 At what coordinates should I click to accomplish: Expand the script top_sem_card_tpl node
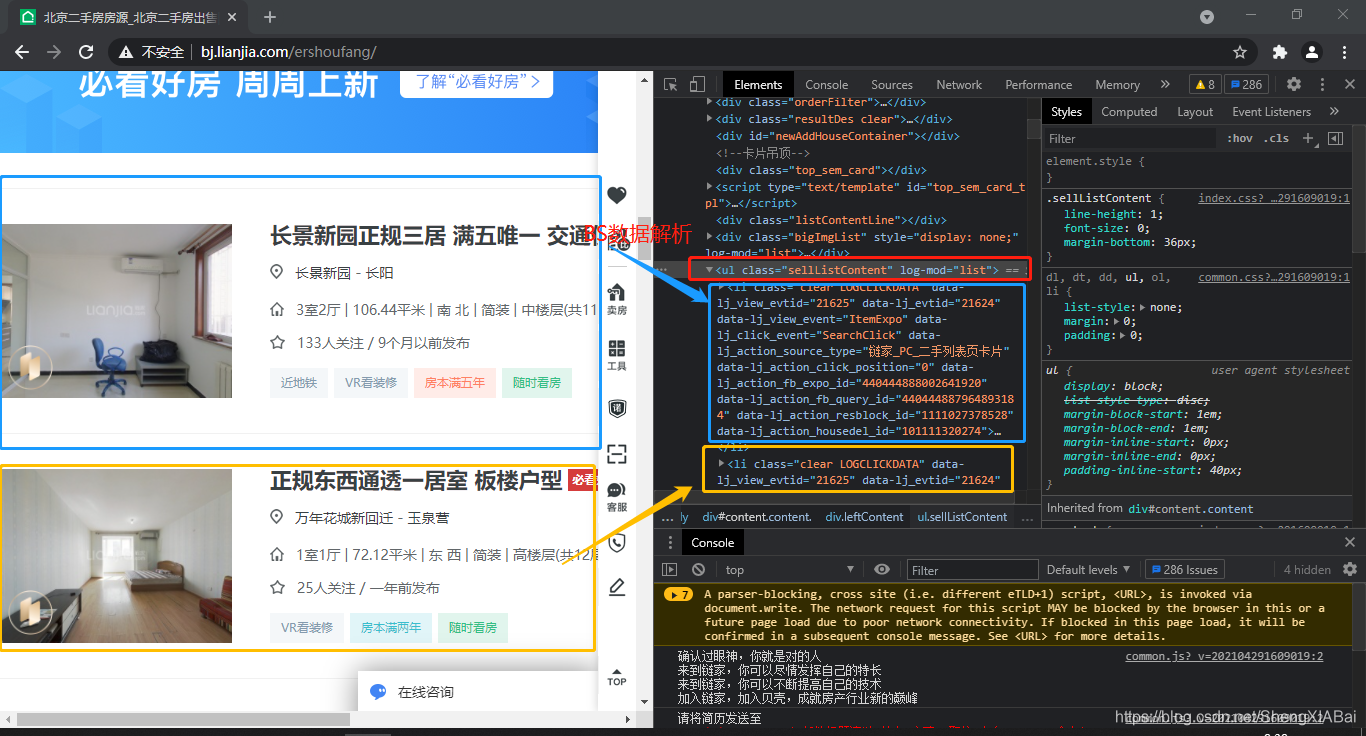(x=710, y=187)
